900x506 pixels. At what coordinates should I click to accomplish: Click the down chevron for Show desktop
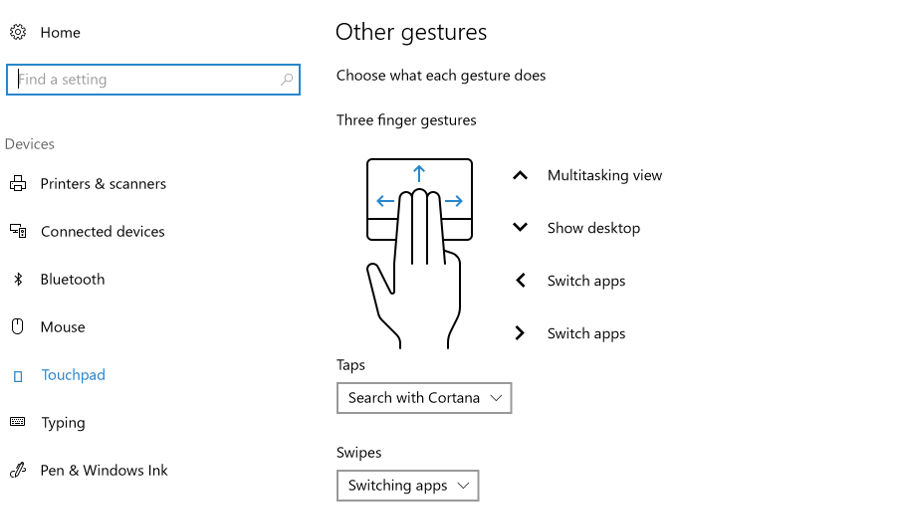pyautogui.click(x=520, y=228)
